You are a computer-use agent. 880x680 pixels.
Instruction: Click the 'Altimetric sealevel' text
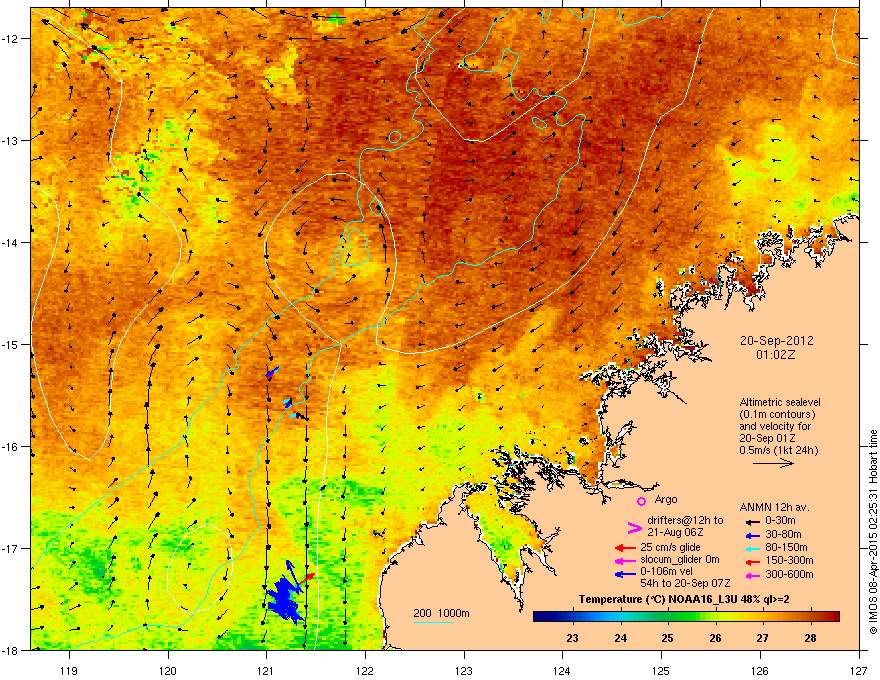tap(780, 402)
